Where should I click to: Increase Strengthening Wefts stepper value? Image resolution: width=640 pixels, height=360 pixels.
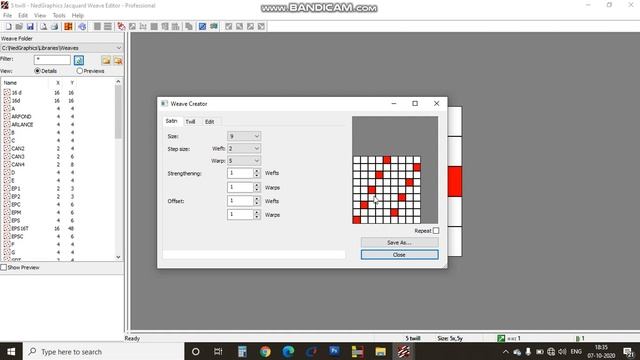tap(257, 171)
